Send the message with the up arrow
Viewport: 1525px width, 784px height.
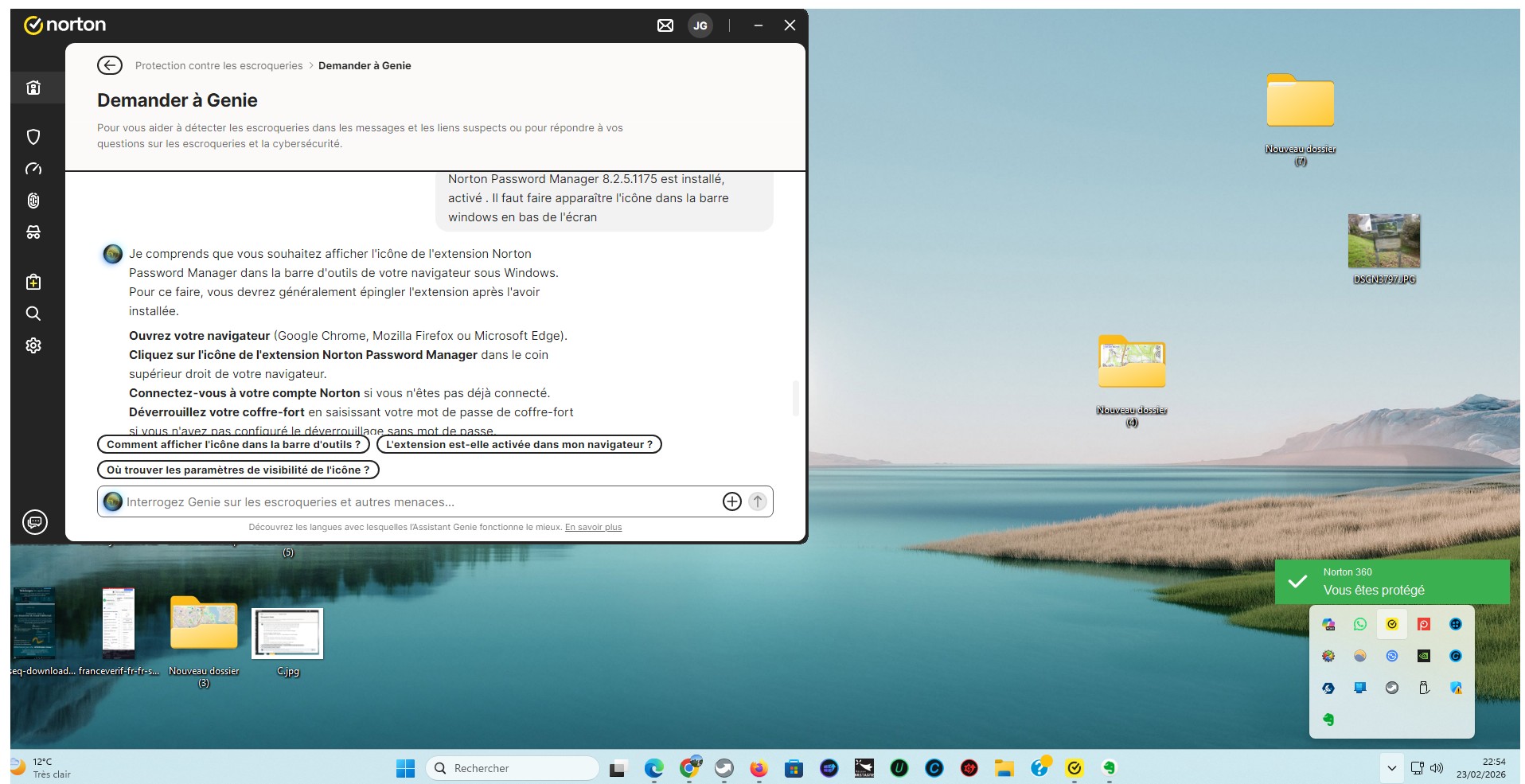[x=758, y=501]
